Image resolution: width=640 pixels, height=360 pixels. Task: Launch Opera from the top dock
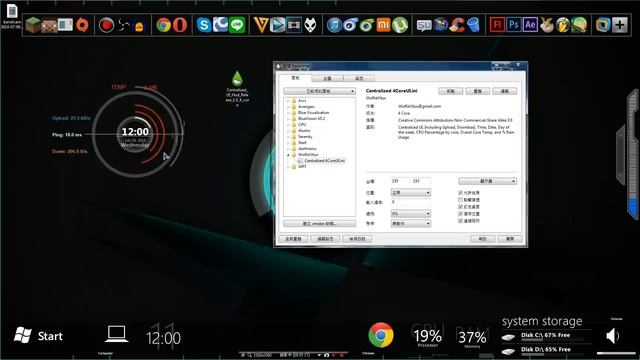(180, 25)
